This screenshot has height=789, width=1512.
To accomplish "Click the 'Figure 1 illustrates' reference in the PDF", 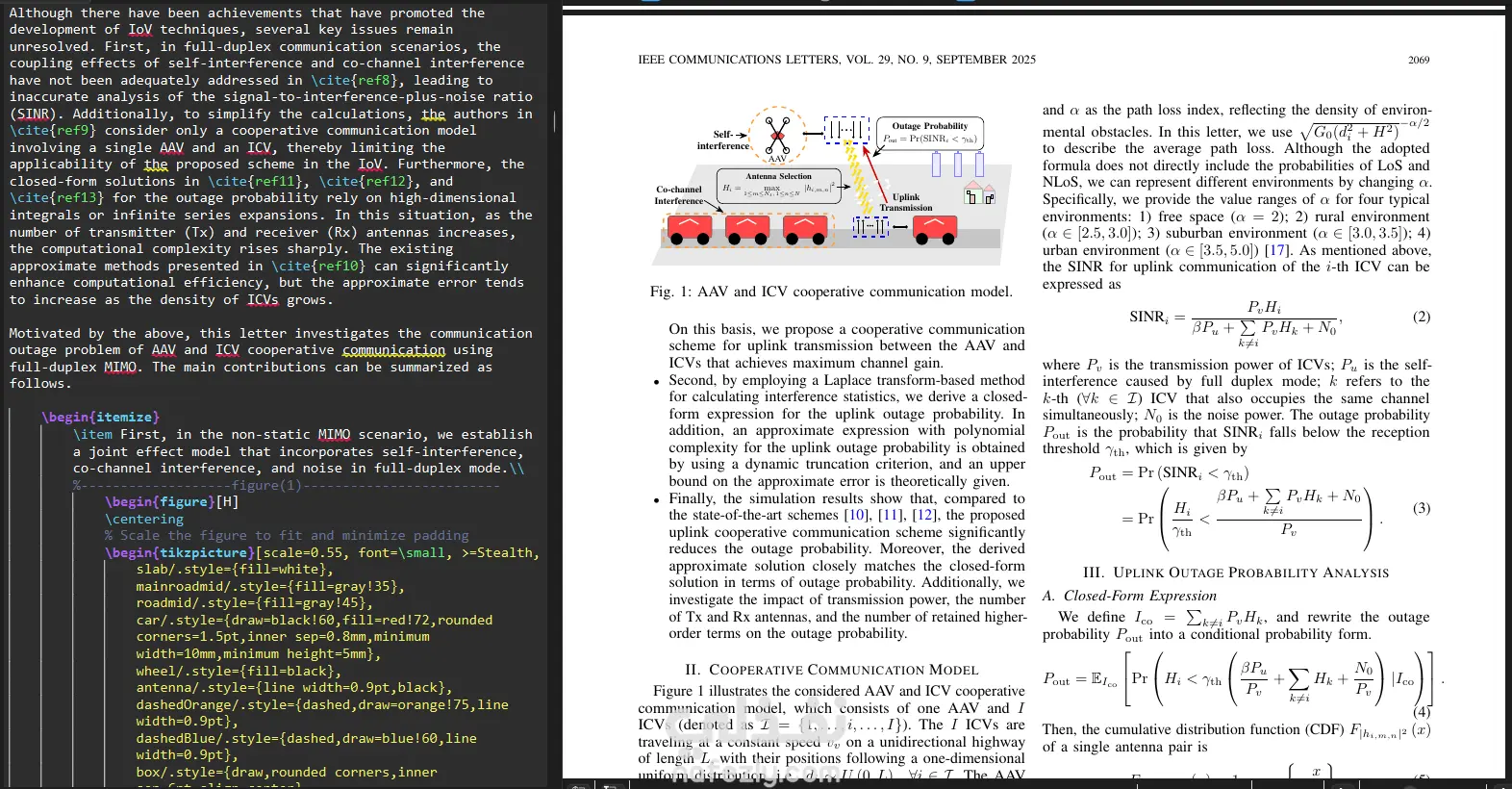I will pos(706,691).
